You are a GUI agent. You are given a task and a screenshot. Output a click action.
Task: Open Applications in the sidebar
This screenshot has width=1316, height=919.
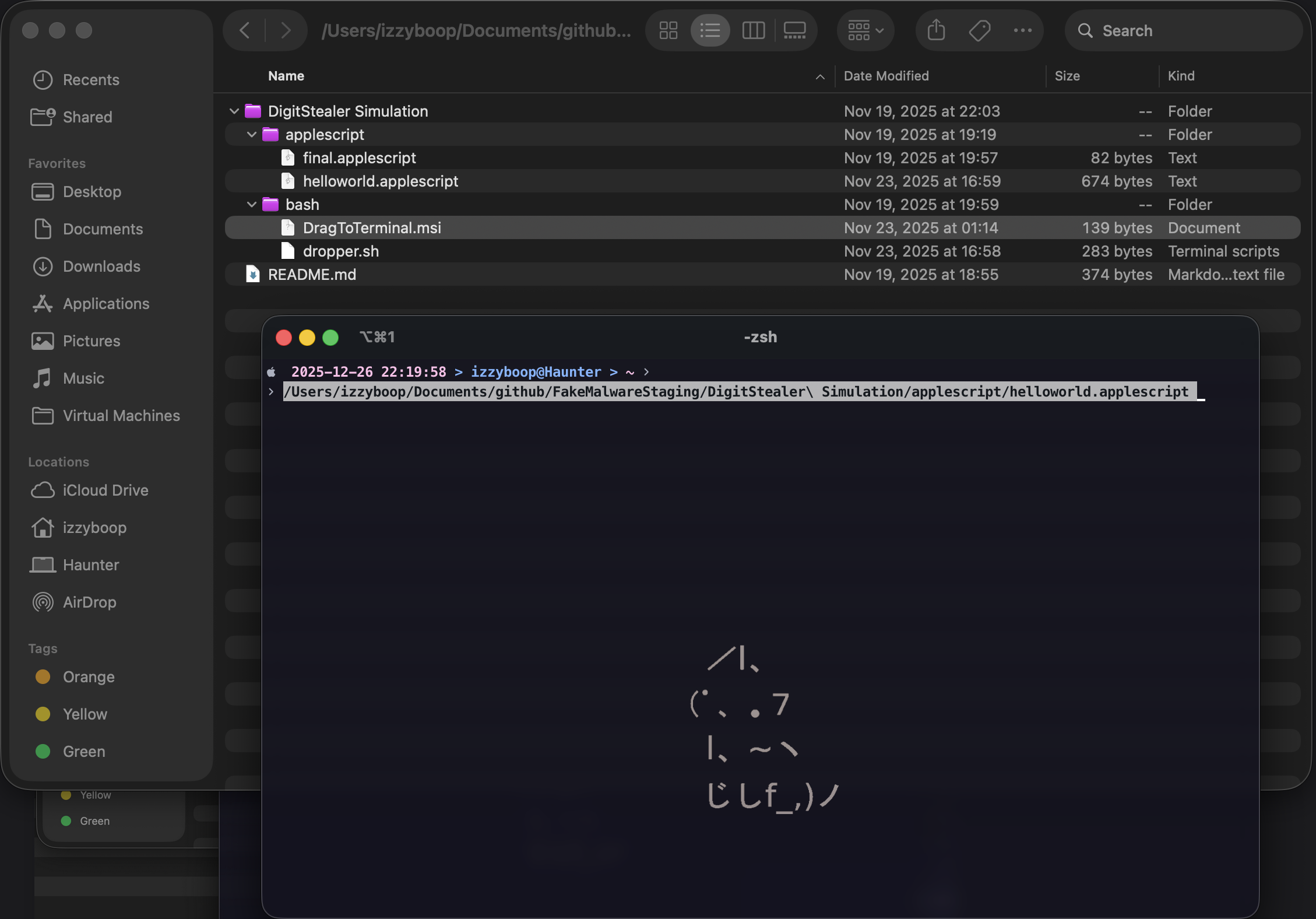pos(105,304)
